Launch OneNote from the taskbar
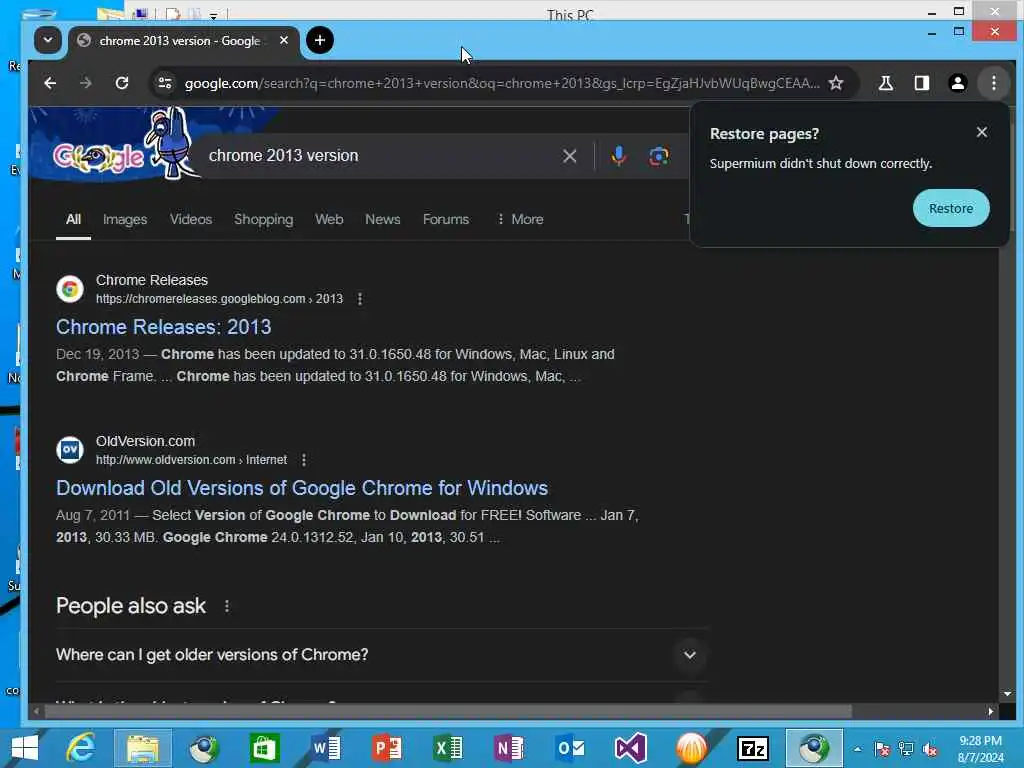Viewport: 1024px width, 768px height. (x=509, y=748)
